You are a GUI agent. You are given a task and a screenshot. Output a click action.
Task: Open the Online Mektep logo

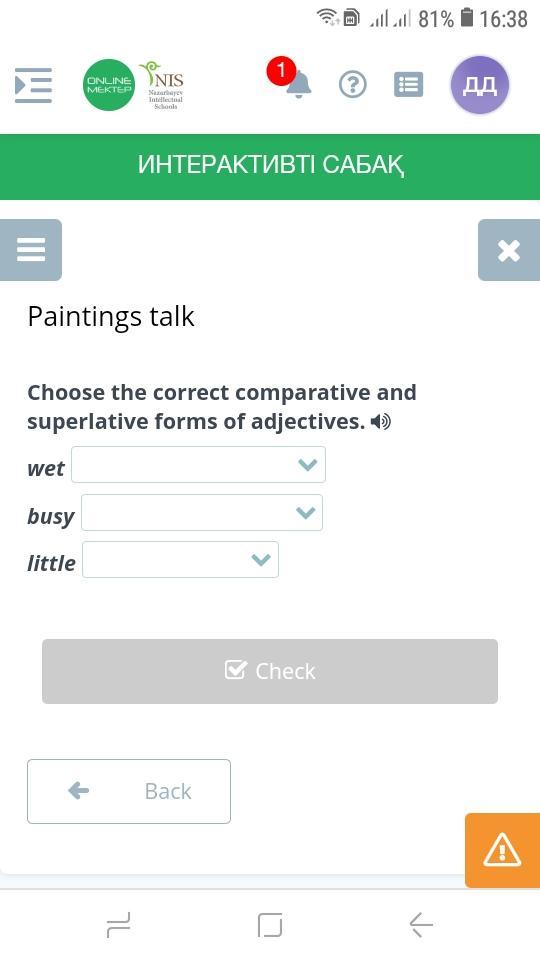point(109,85)
